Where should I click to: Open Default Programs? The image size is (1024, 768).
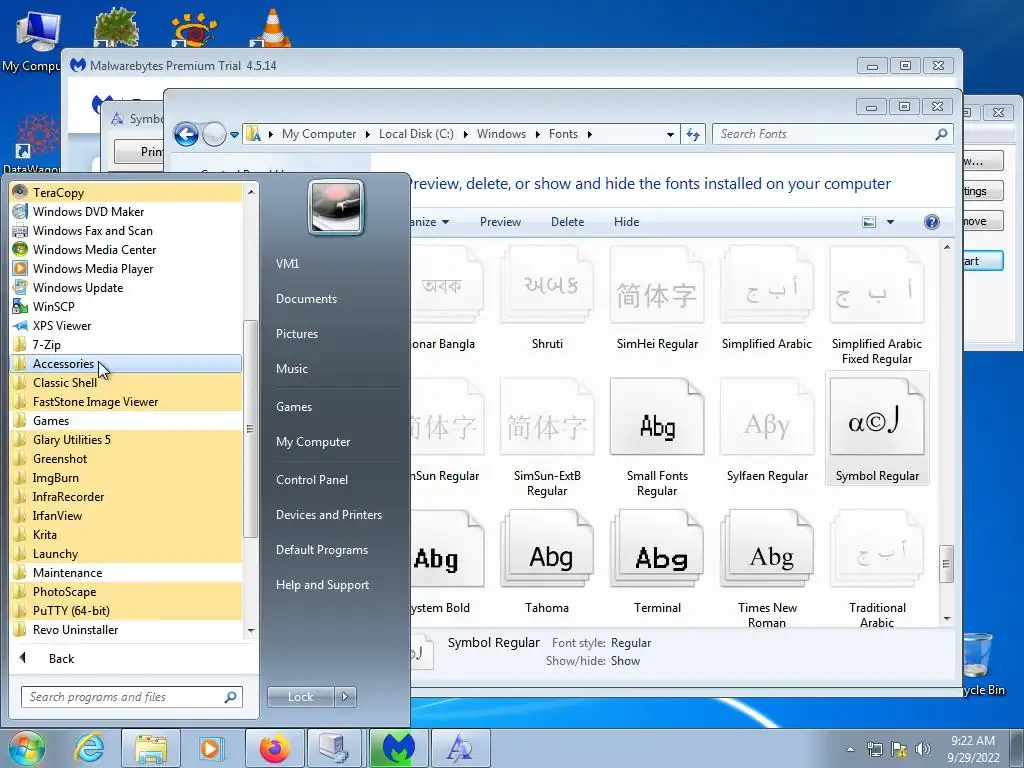[x=321, y=550]
